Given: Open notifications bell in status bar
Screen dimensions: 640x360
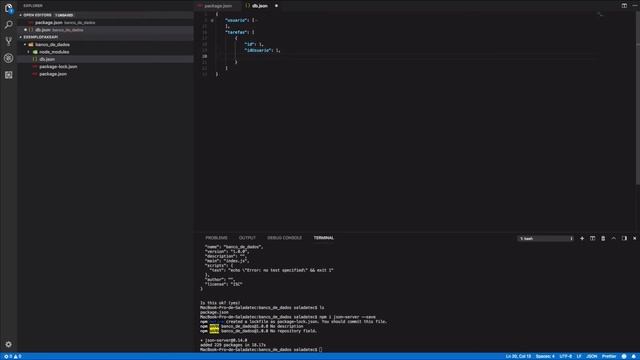Looking at the screenshot, I should click(x=633, y=356).
